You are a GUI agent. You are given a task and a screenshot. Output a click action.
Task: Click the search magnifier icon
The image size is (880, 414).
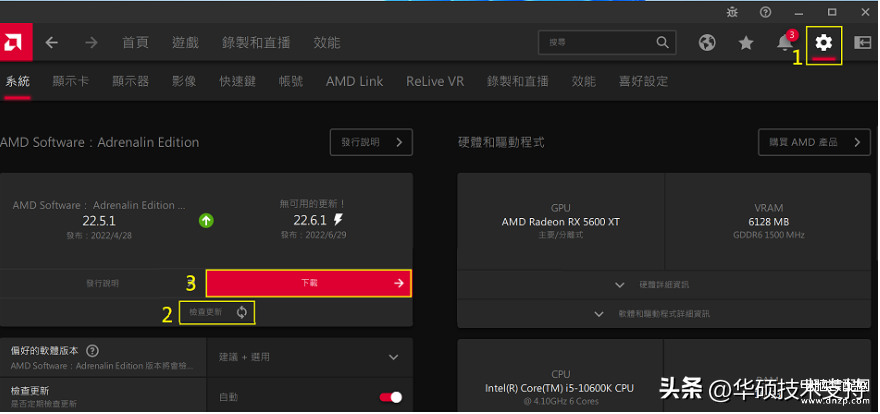tap(662, 42)
